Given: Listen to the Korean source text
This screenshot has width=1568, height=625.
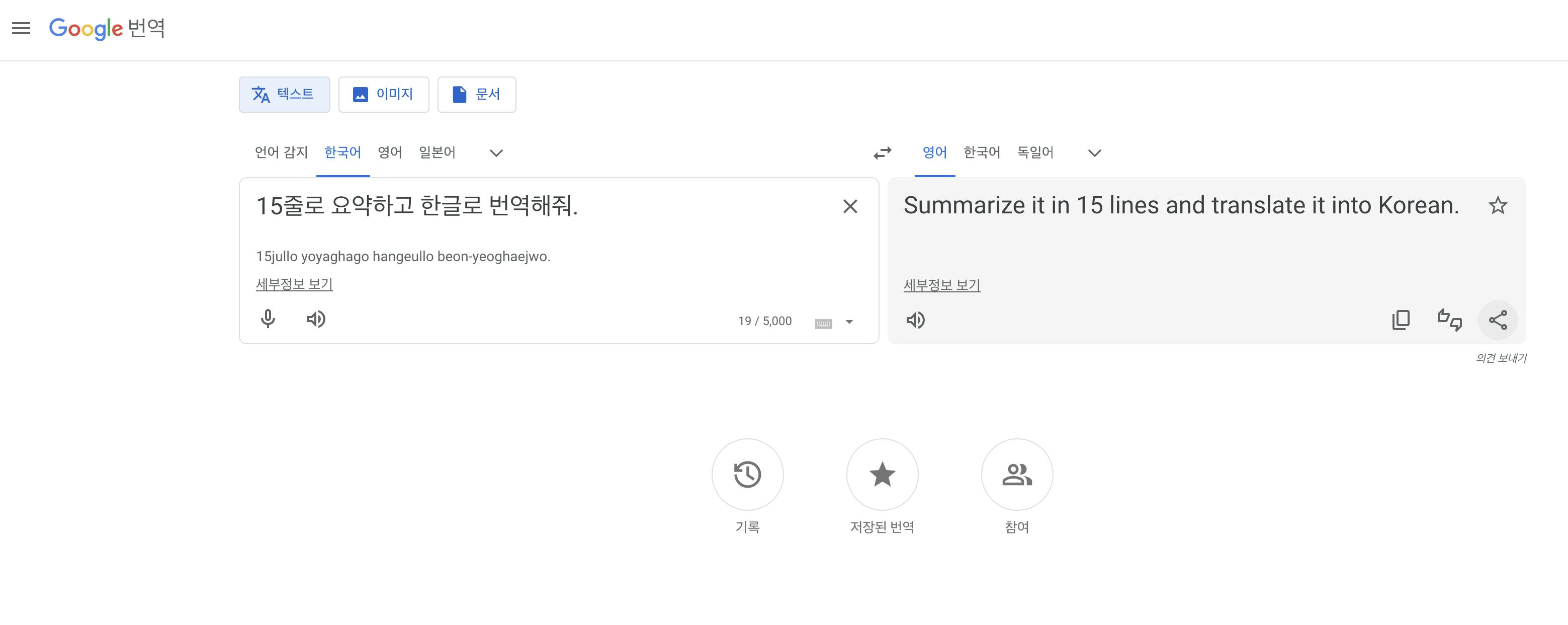Looking at the screenshot, I should click(x=316, y=319).
